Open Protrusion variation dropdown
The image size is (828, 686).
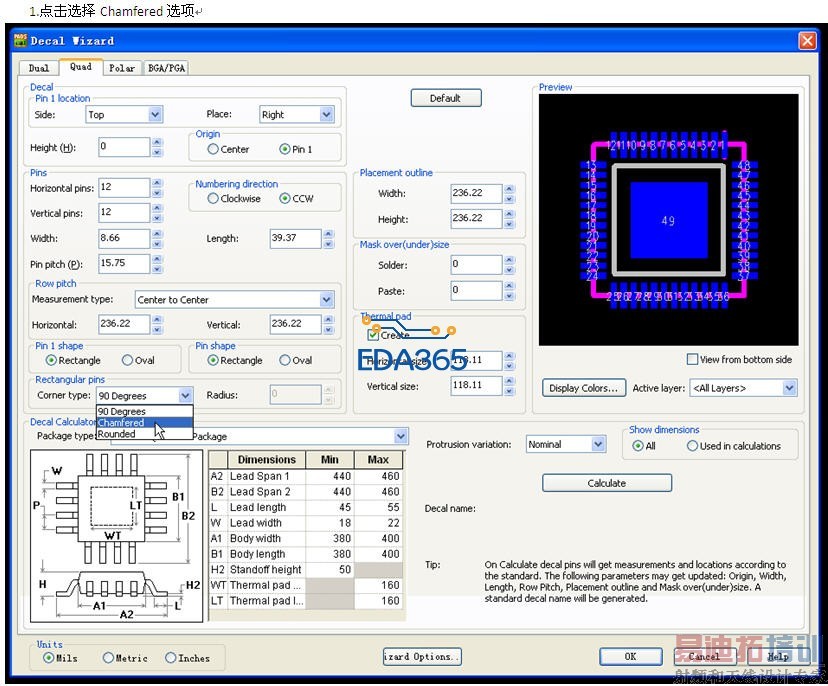598,444
